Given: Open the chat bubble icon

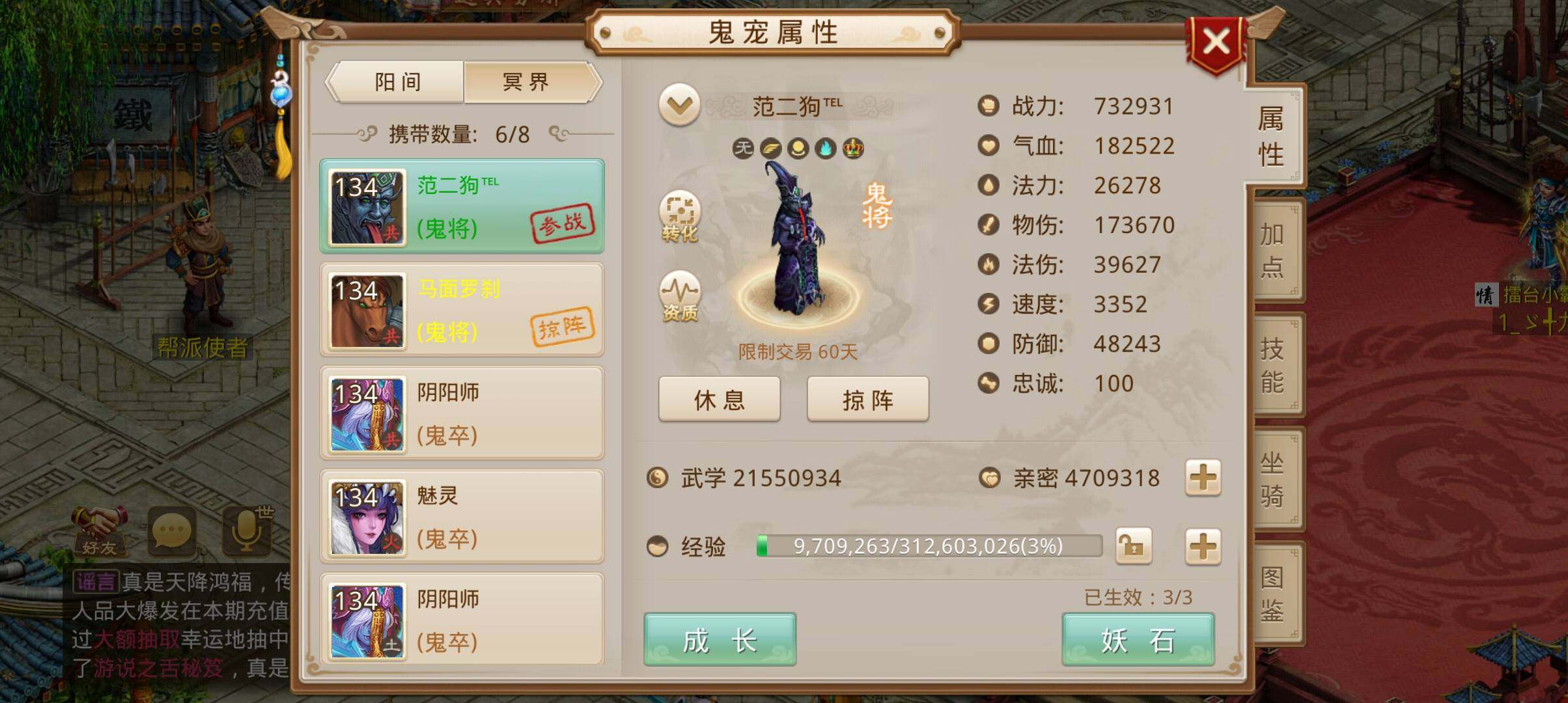Looking at the screenshot, I should [x=172, y=531].
